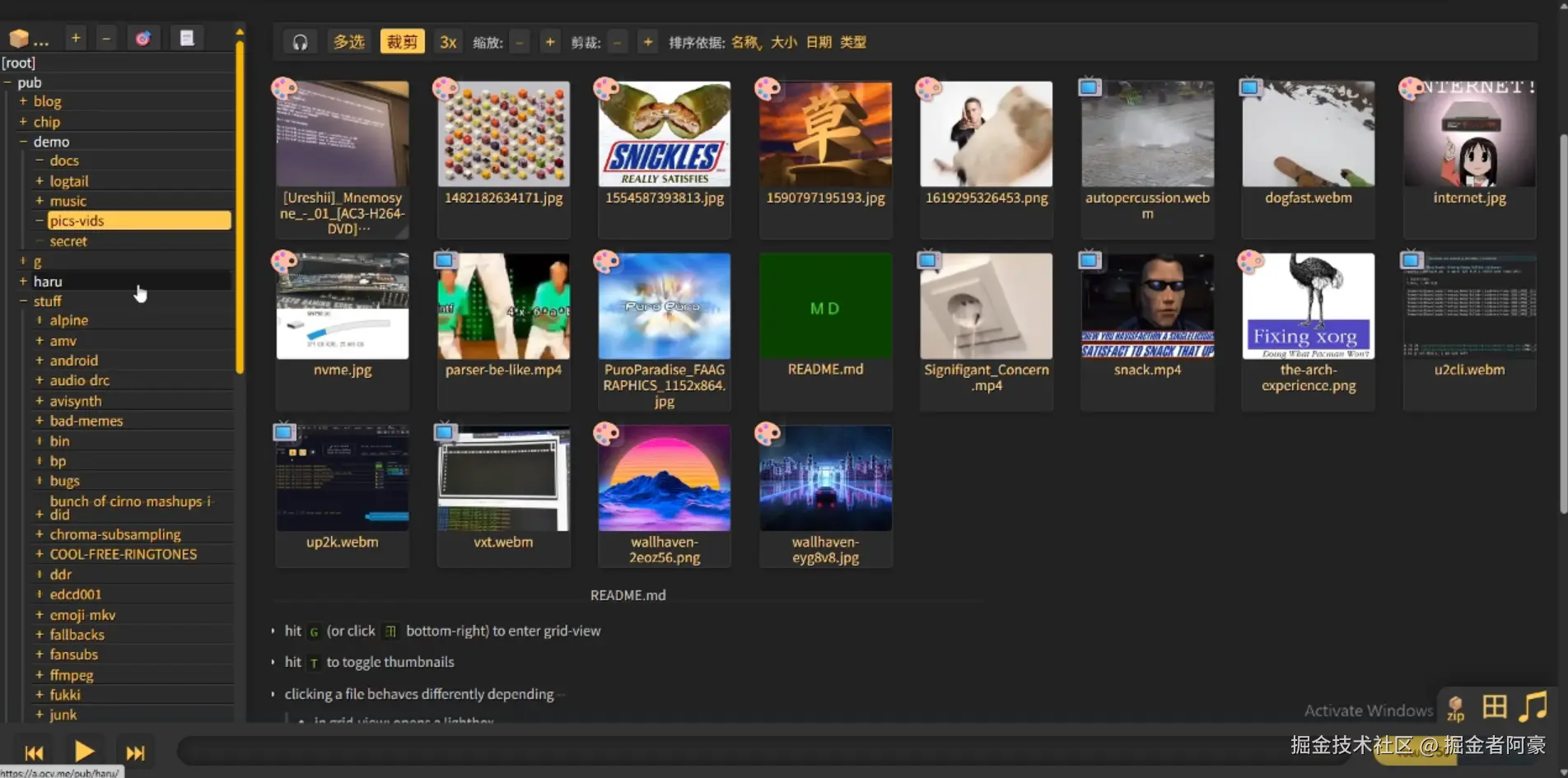This screenshot has height=778, width=1568.
Task: Download folder as zip archive
Action: click(1455, 708)
